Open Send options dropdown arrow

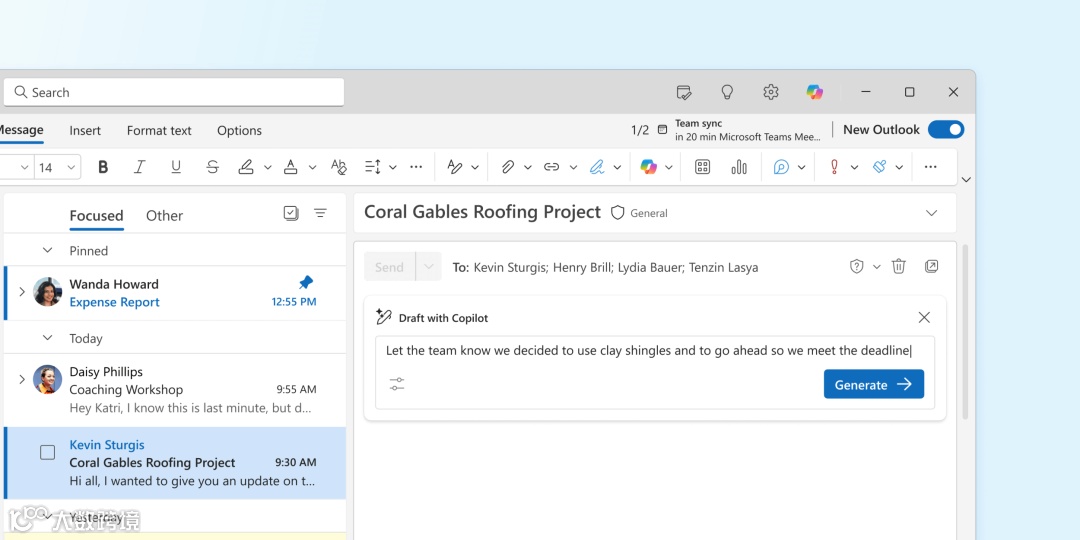(x=428, y=267)
